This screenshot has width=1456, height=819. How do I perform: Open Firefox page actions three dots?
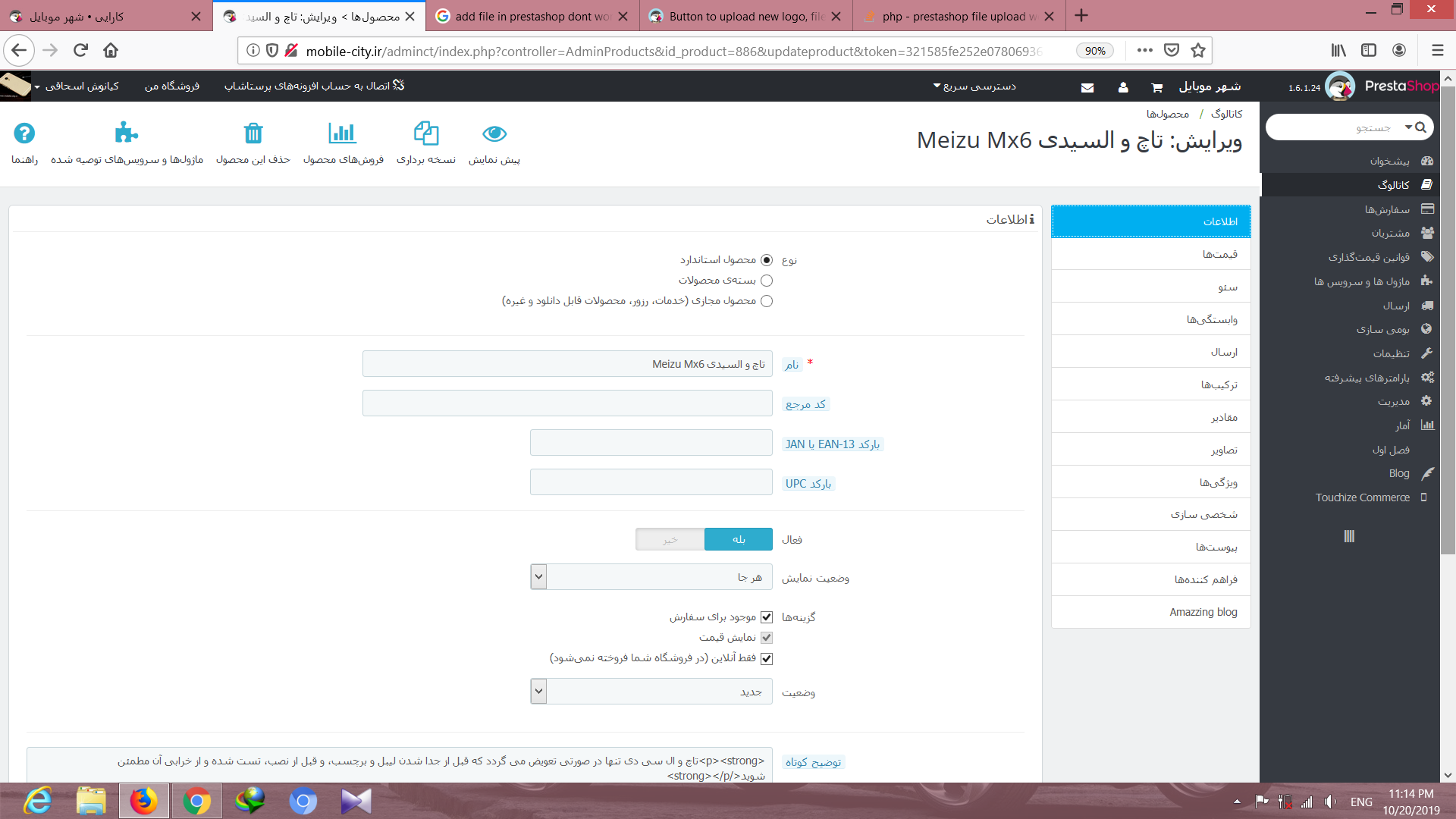coord(1145,50)
